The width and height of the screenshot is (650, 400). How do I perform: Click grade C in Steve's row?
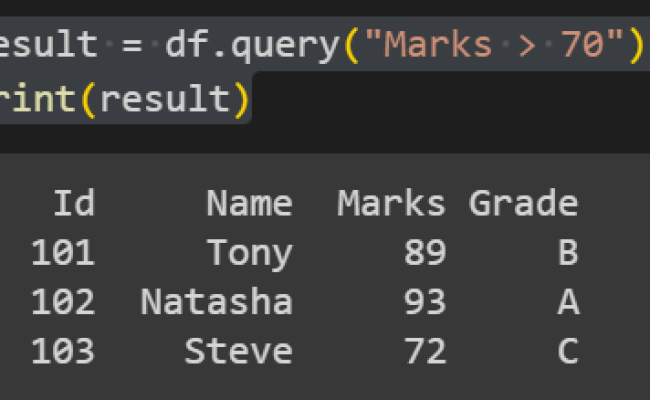pos(568,351)
